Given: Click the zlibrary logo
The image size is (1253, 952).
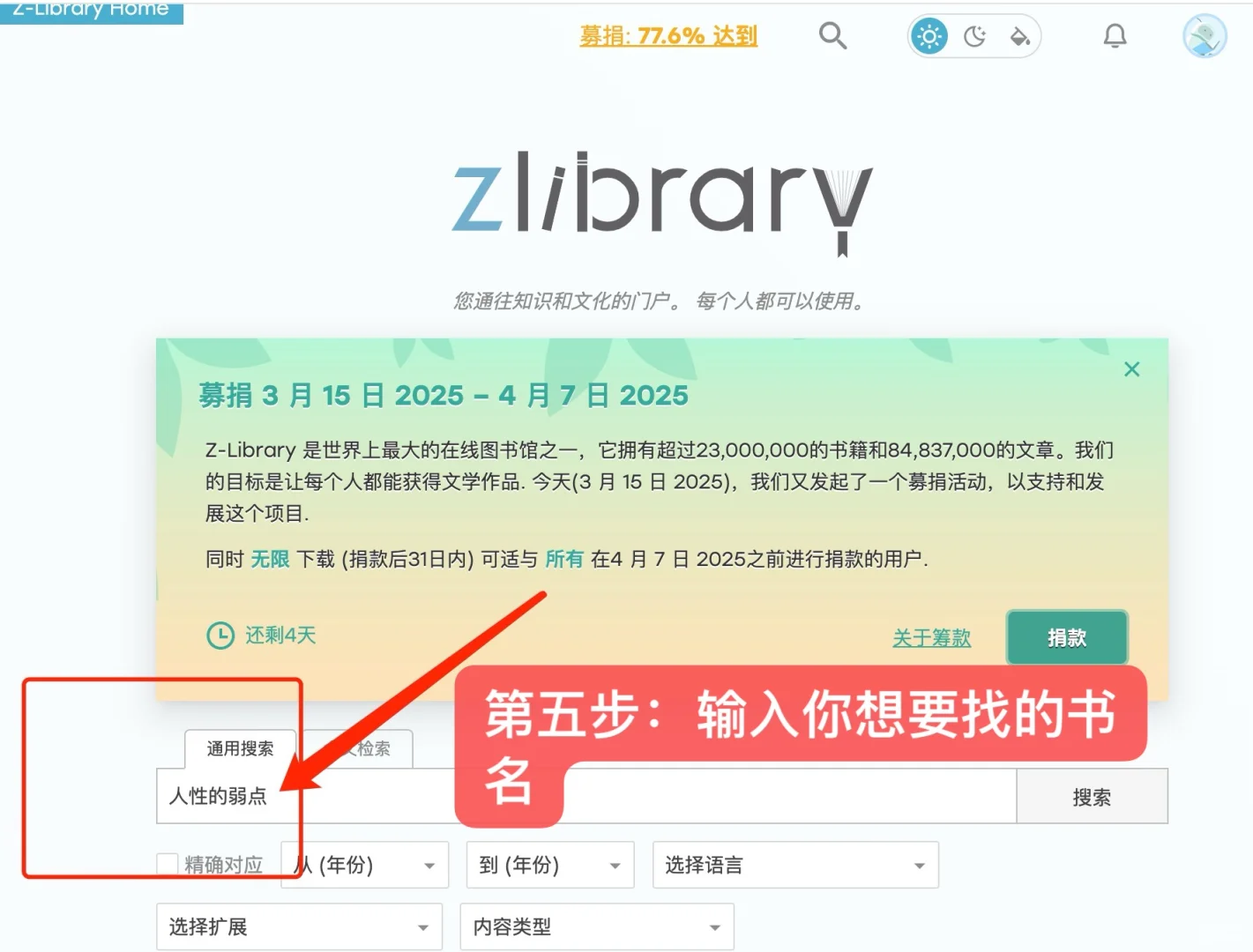Looking at the screenshot, I should 662,202.
